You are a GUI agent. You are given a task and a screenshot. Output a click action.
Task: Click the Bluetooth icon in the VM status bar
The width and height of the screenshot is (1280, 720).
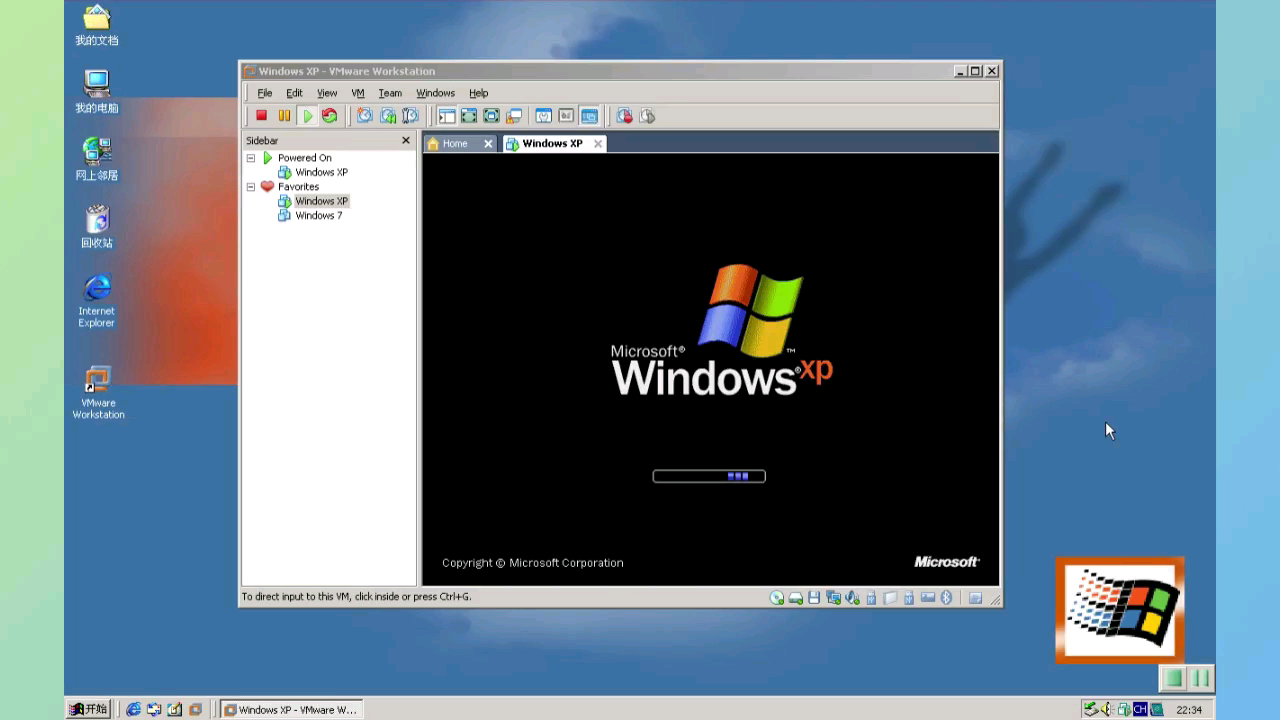click(x=946, y=597)
